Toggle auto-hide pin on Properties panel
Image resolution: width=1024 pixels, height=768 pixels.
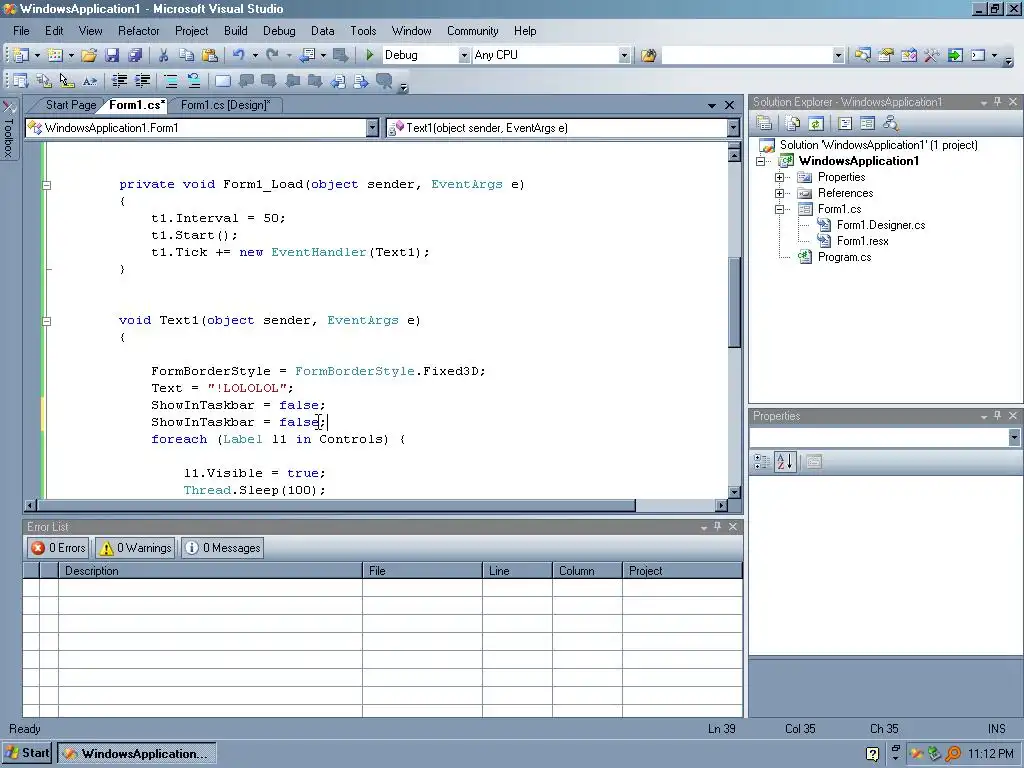coord(997,416)
